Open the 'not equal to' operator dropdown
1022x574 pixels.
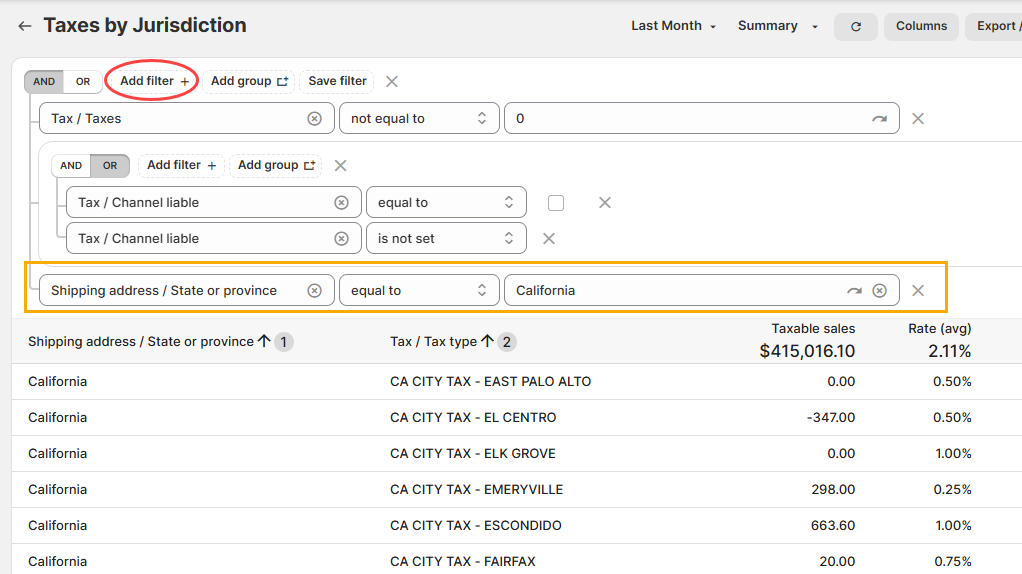click(418, 118)
